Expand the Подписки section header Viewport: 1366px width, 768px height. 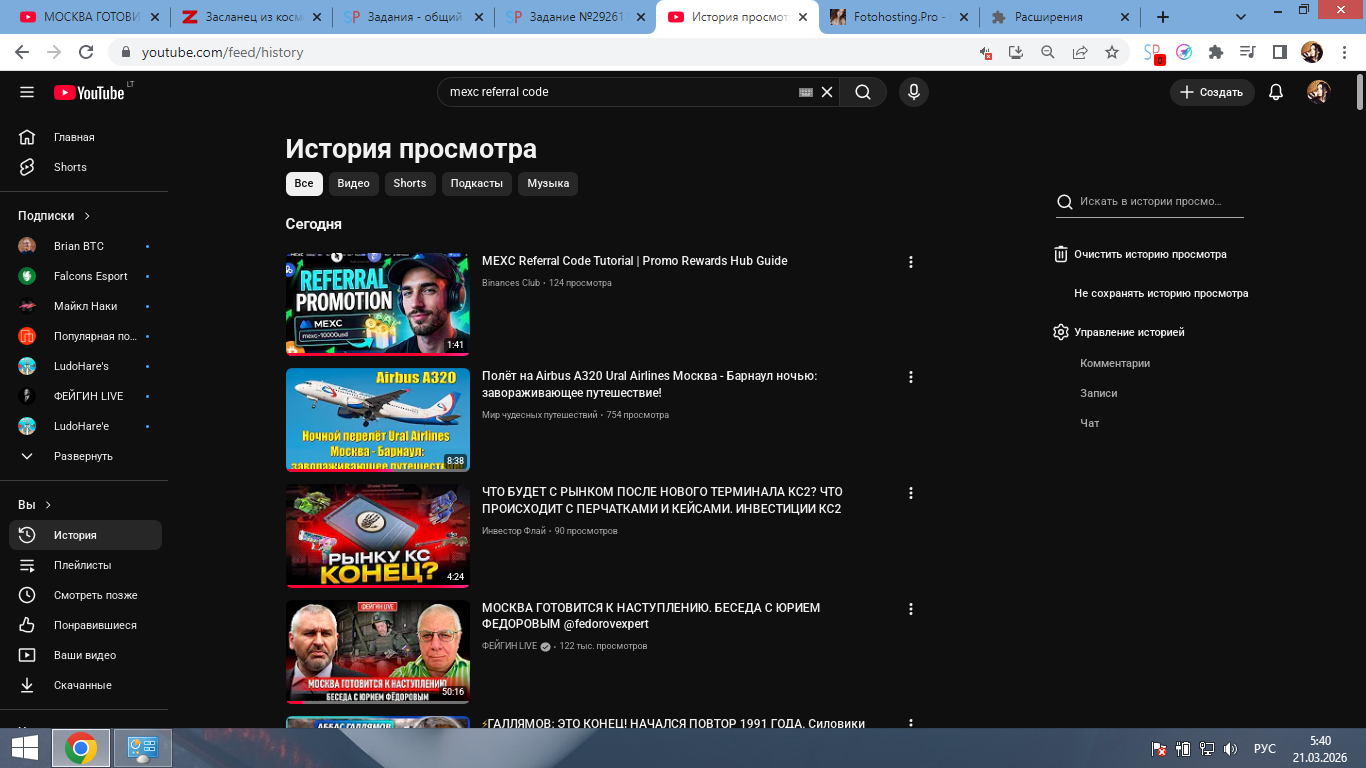[54, 216]
